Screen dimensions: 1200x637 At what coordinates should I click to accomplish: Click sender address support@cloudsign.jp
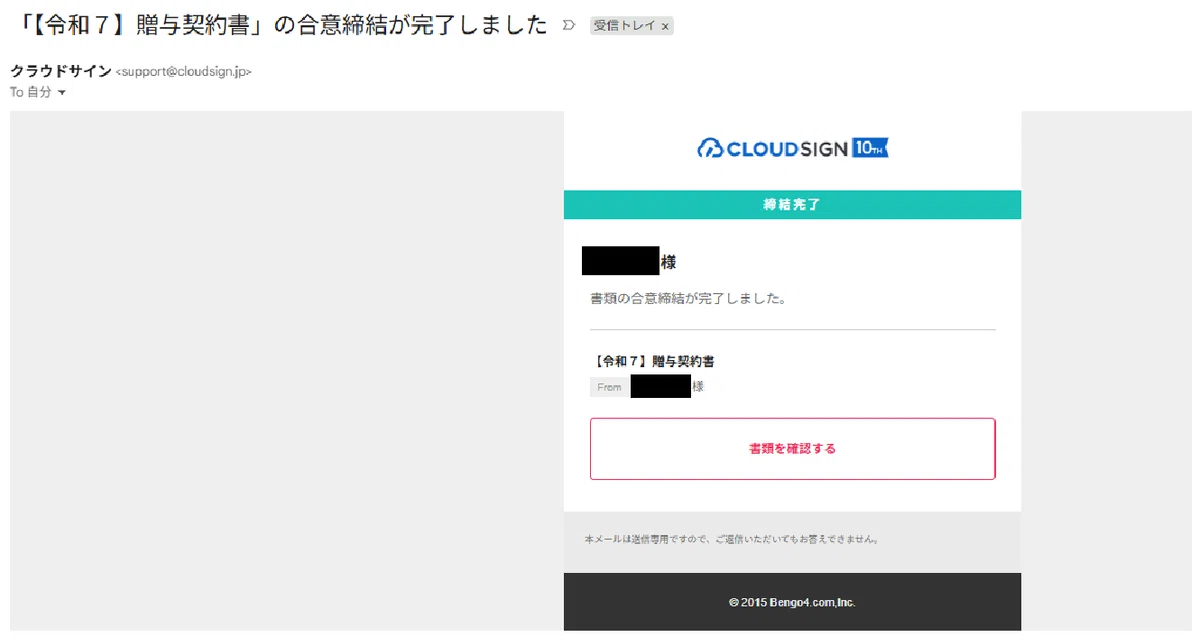(184, 72)
